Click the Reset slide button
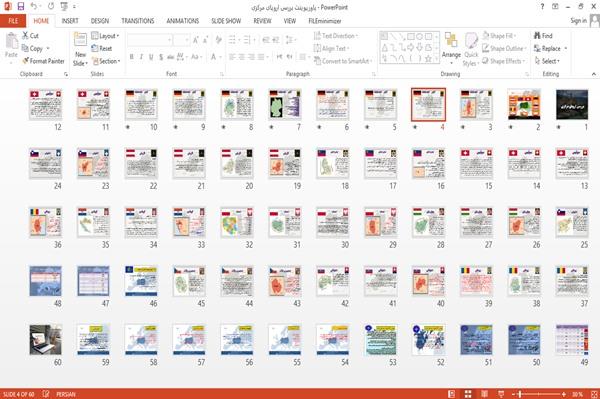 [102, 49]
